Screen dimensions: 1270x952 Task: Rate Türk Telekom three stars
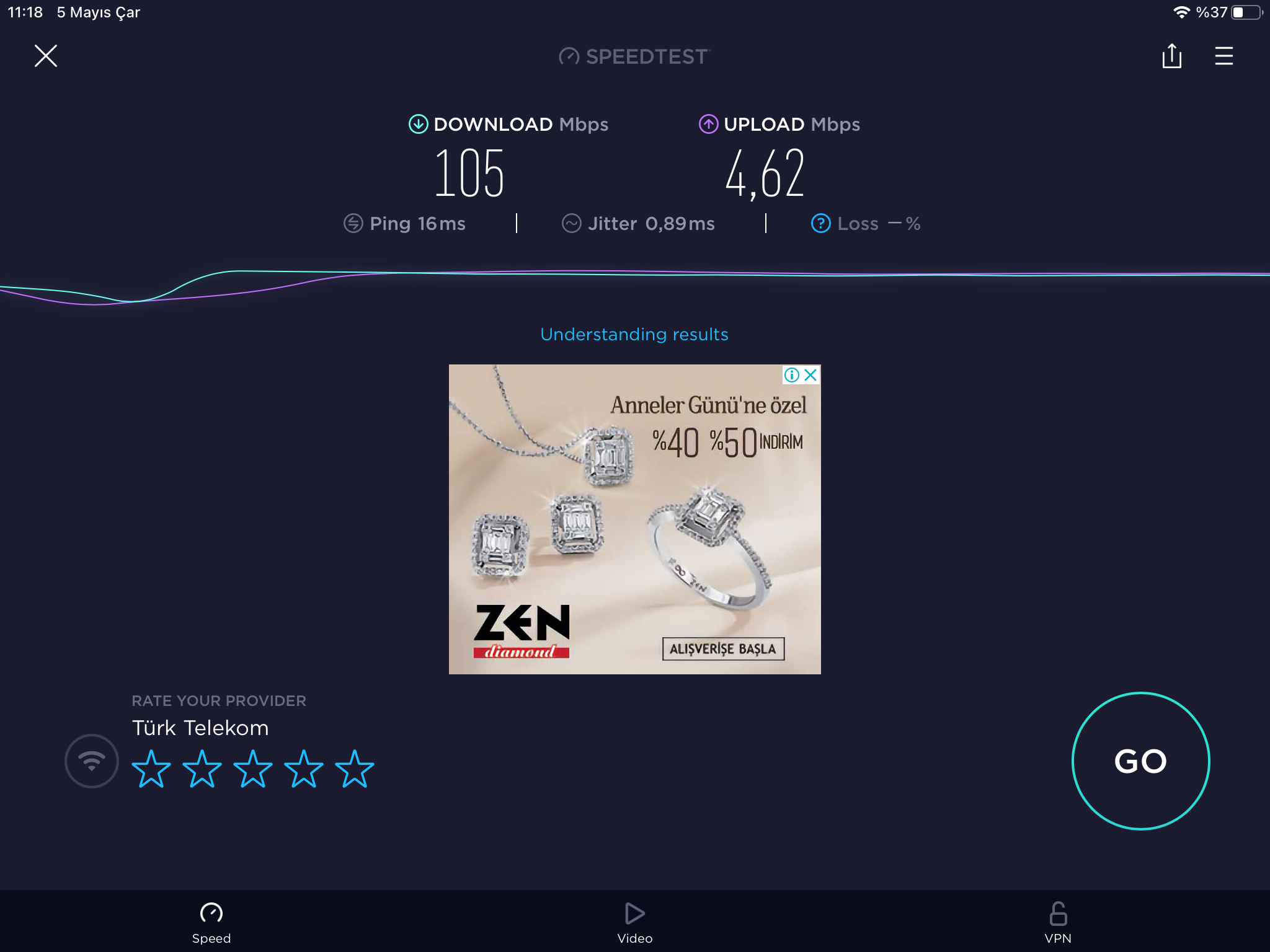click(253, 769)
